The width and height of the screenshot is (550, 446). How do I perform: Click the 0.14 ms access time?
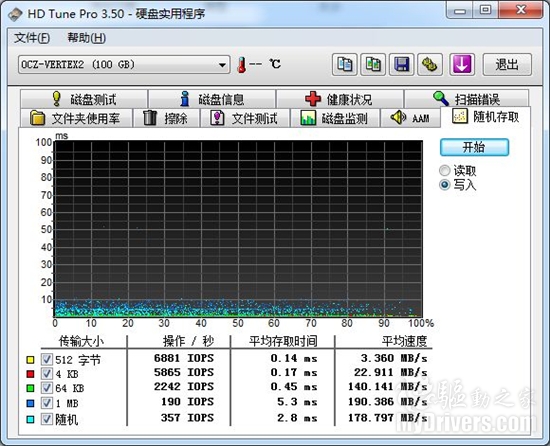294,358
